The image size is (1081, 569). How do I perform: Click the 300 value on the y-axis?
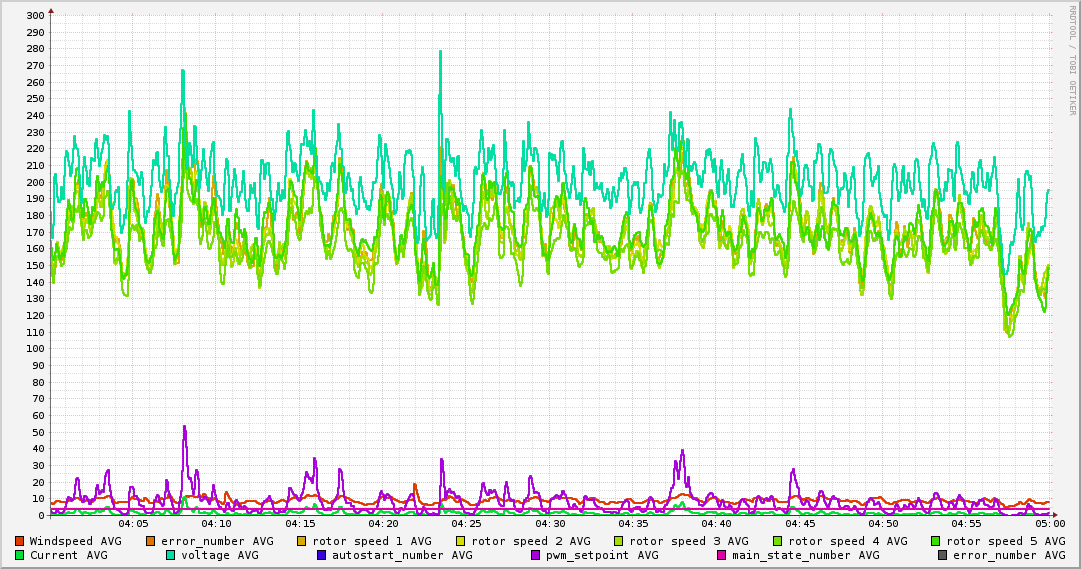pyautogui.click(x=35, y=16)
